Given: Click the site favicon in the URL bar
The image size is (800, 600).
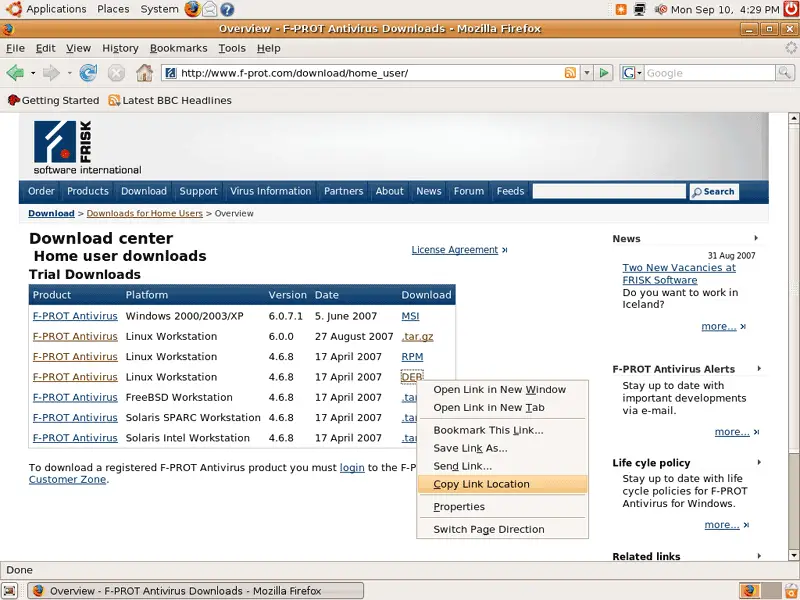Looking at the screenshot, I should (171, 73).
